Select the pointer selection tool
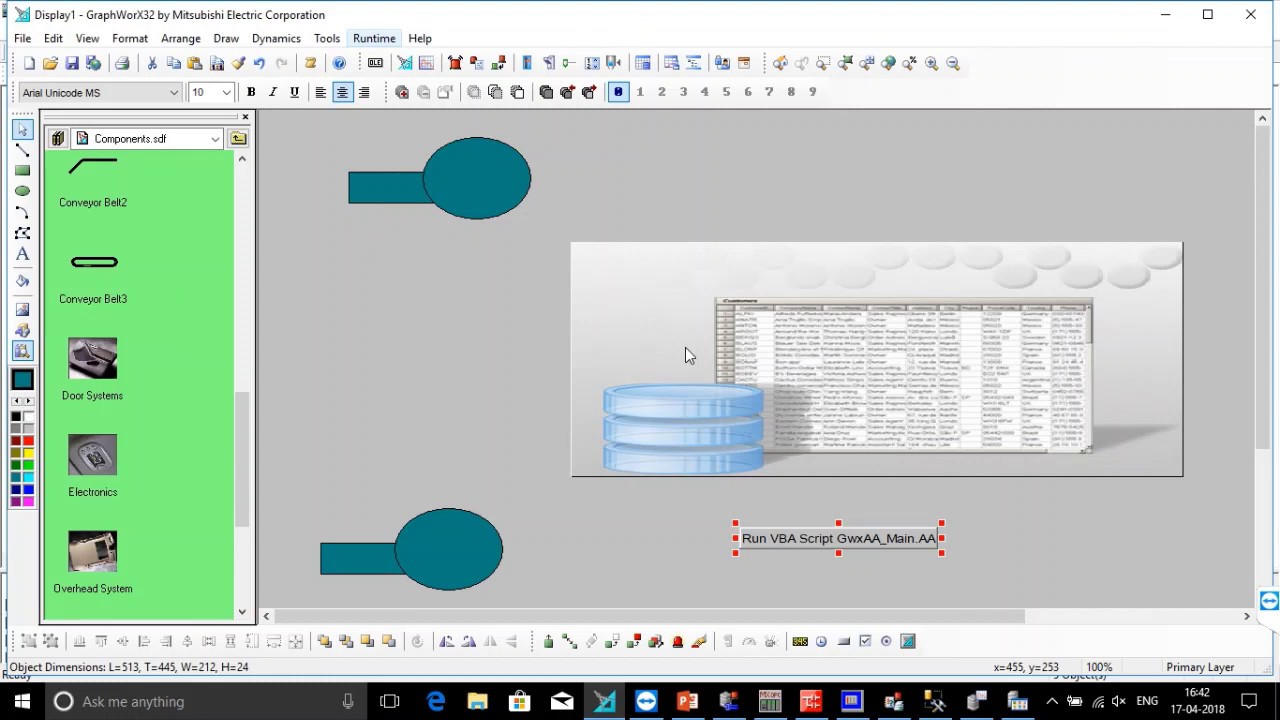1280x720 pixels. [x=22, y=130]
